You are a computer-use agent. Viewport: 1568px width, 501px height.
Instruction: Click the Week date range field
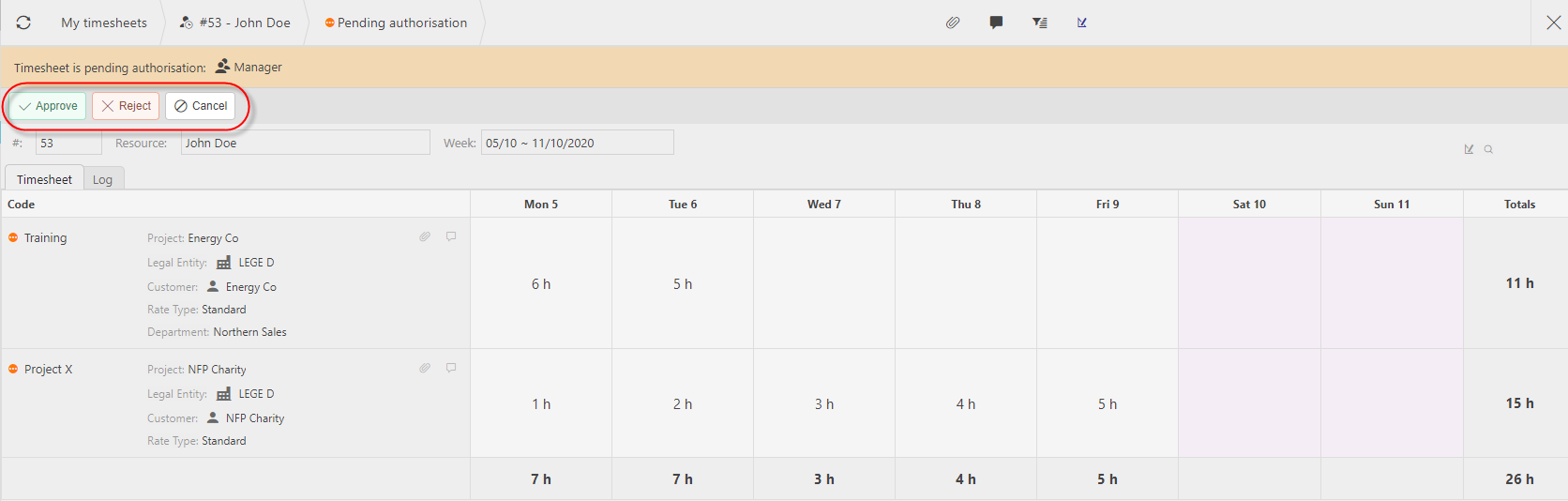point(577,143)
